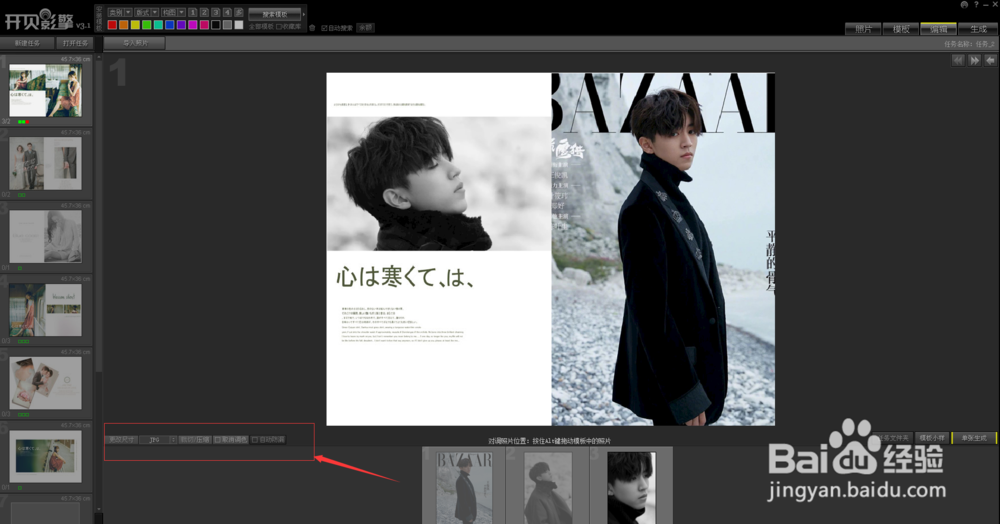Open the 构图 composition dropdown
This screenshot has width=1000, height=524.
pyautogui.click(x=173, y=13)
